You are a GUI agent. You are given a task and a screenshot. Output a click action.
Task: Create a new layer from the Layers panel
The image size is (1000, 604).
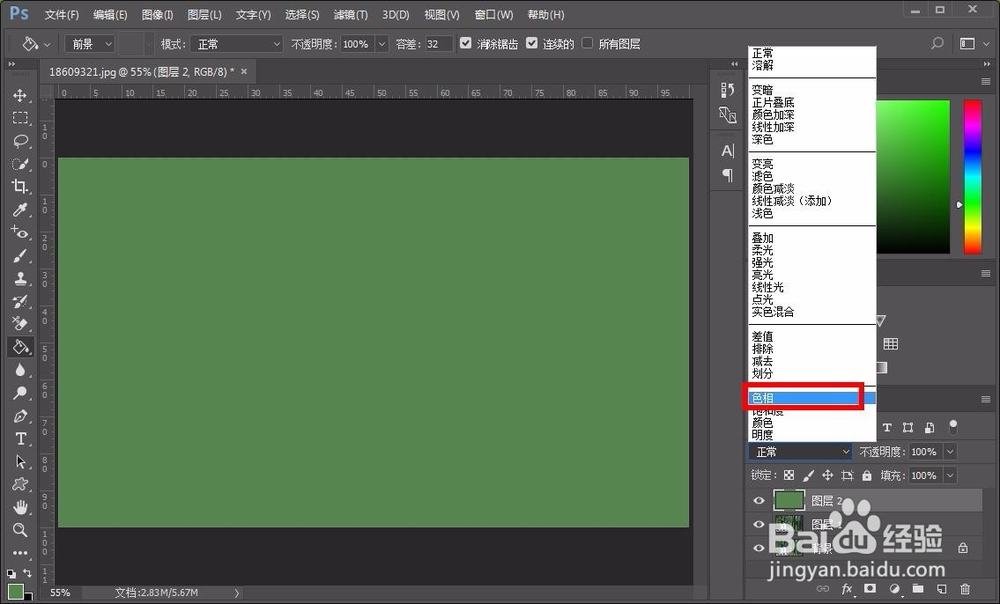click(942, 589)
